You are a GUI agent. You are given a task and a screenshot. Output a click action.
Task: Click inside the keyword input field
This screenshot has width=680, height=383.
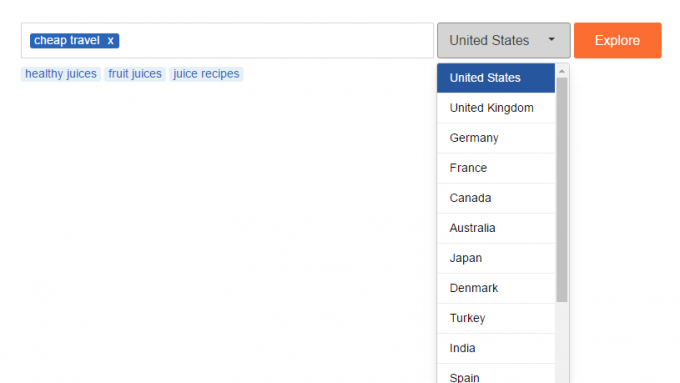pos(275,40)
